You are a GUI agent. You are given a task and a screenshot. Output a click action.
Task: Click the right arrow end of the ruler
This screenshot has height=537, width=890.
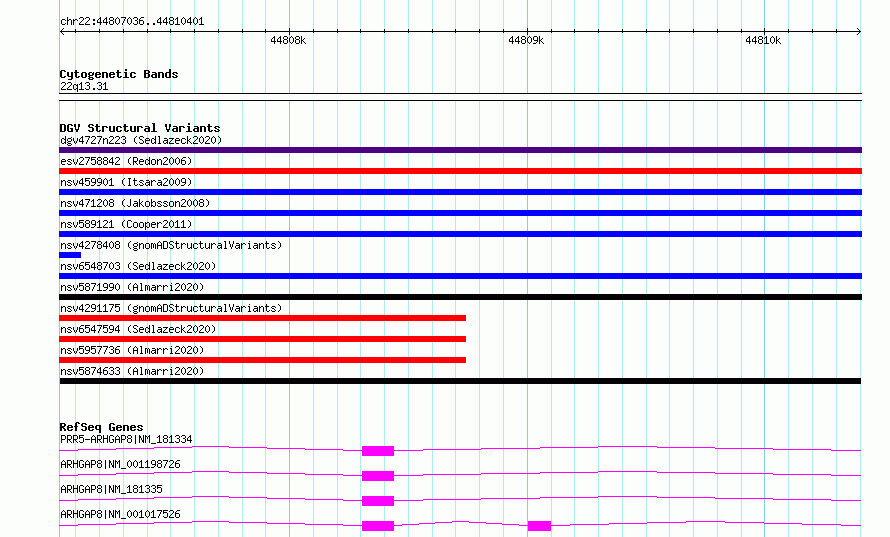point(859,32)
